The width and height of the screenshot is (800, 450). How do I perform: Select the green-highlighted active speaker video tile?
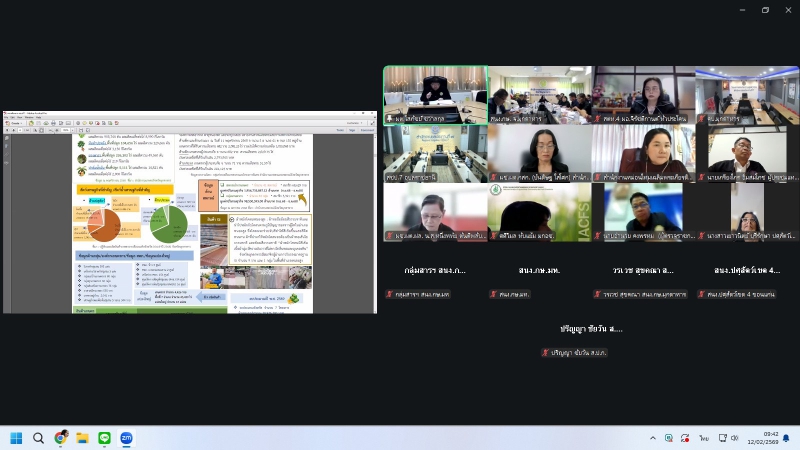(x=435, y=95)
